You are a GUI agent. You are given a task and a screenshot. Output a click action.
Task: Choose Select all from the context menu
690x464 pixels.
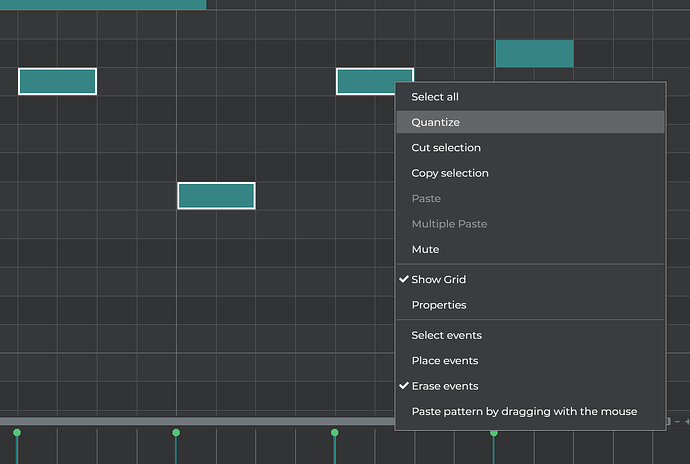tap(530, 97)
